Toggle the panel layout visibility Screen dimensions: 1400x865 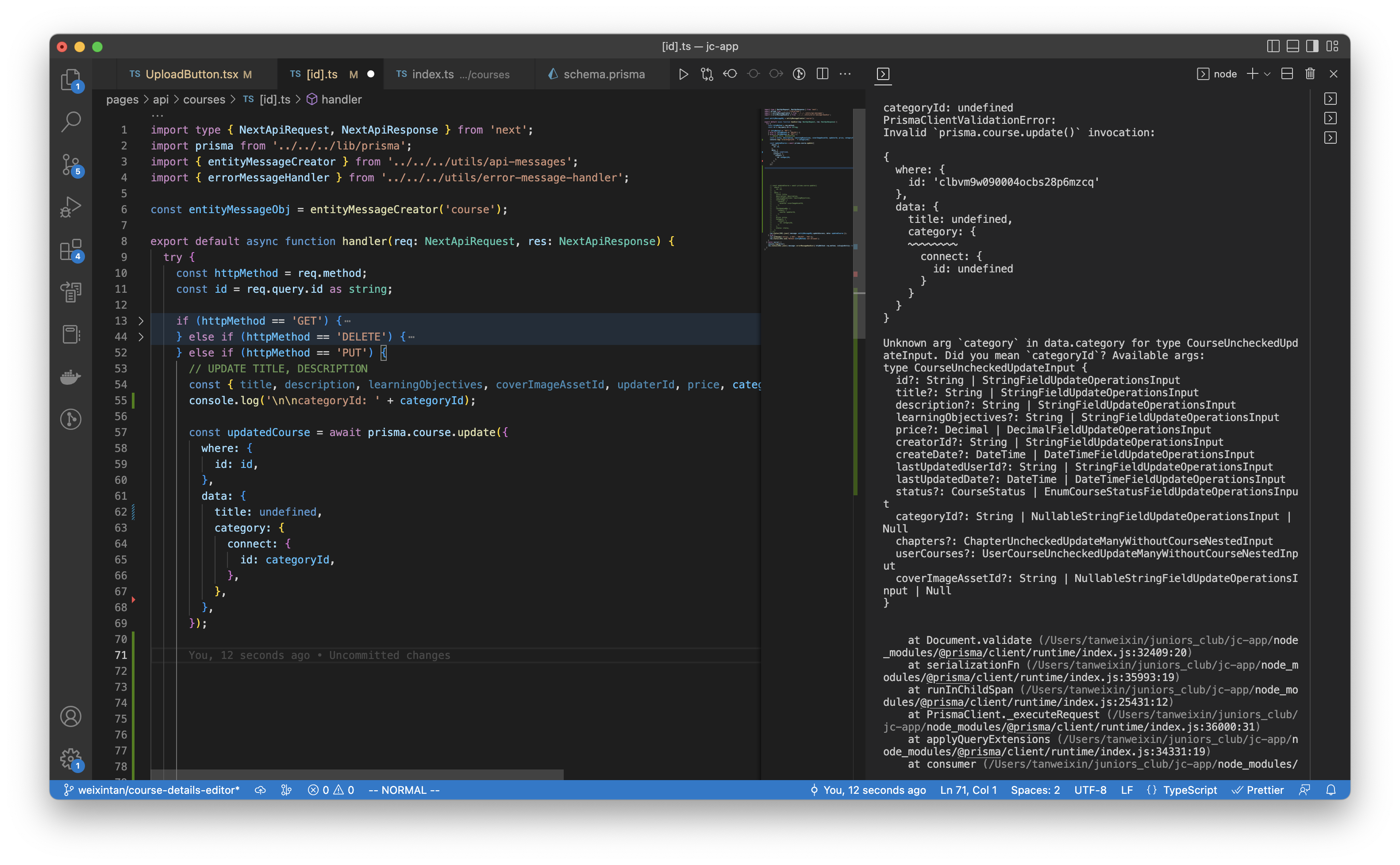point(1292,46)
